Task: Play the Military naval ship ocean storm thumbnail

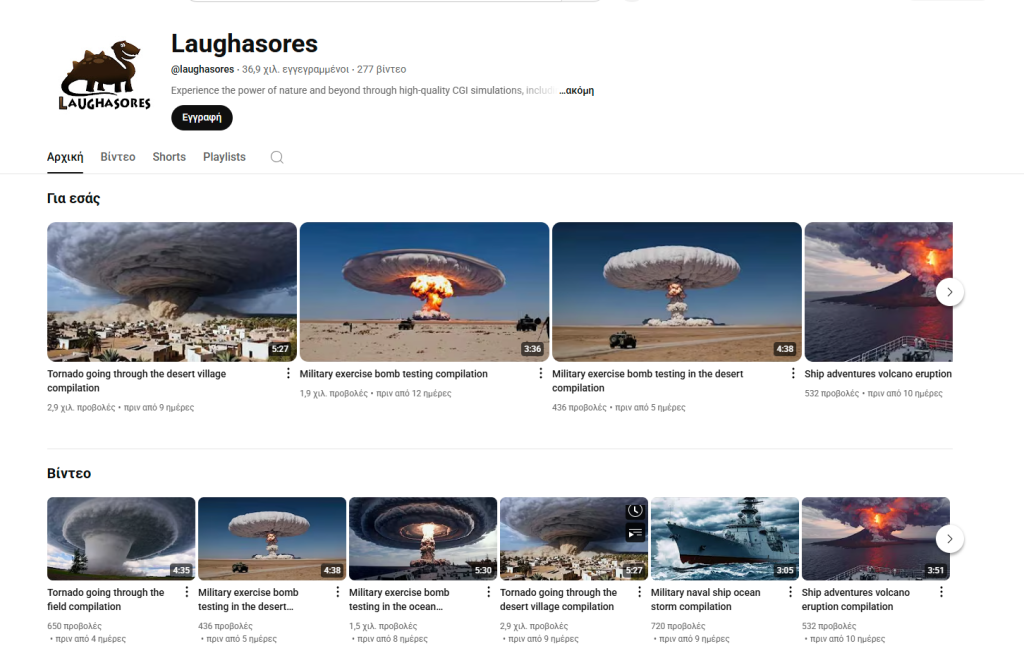Action: pos(725,539)
